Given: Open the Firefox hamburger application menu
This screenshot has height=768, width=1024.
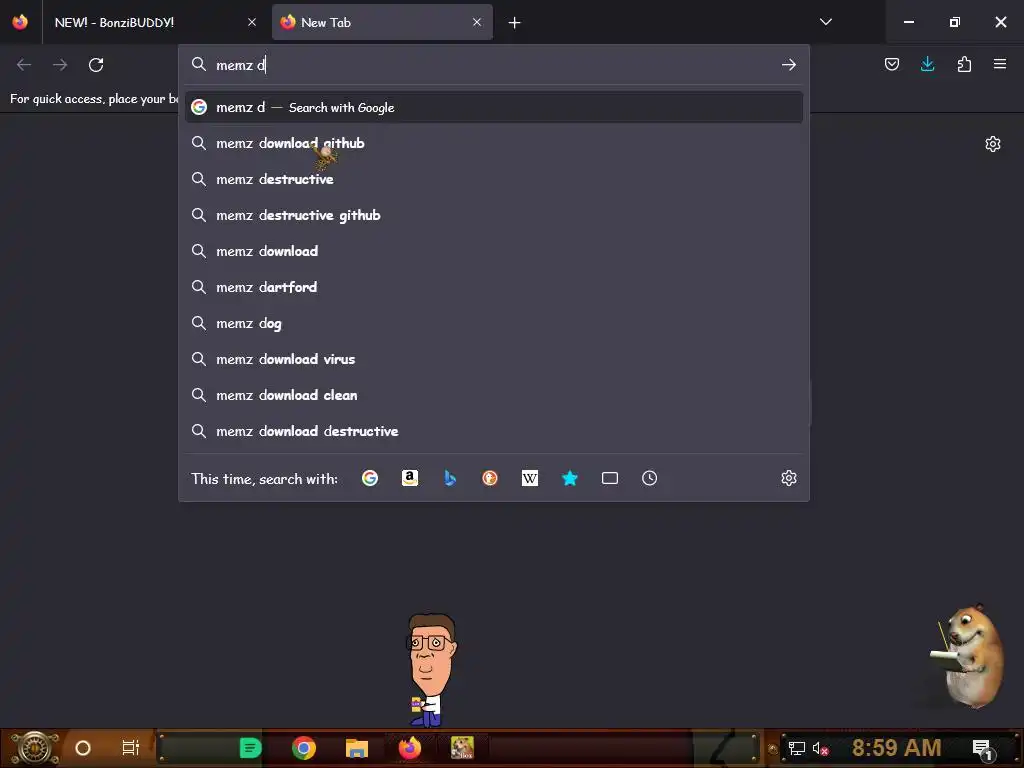Looking at the screenshot, I should 1000,64.
